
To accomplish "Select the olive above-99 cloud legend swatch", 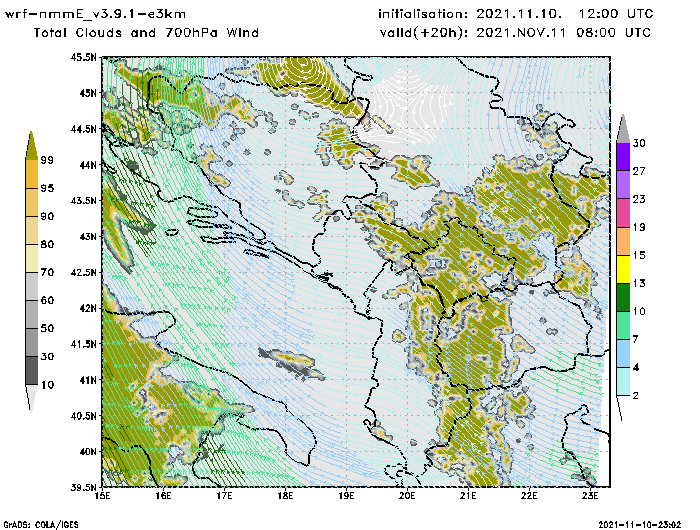I will (31, 146).
